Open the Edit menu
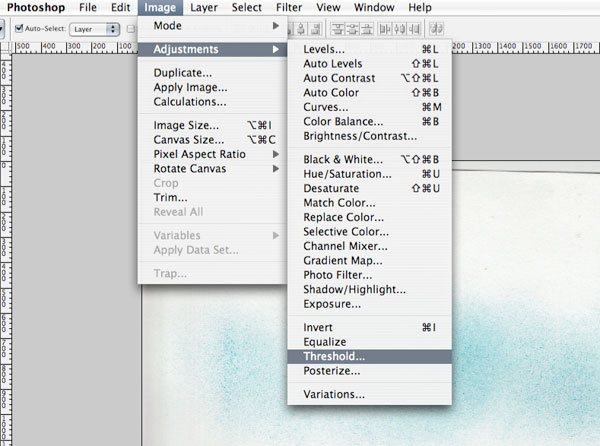The height and width of the screenshot is (446, 600). 121,7
